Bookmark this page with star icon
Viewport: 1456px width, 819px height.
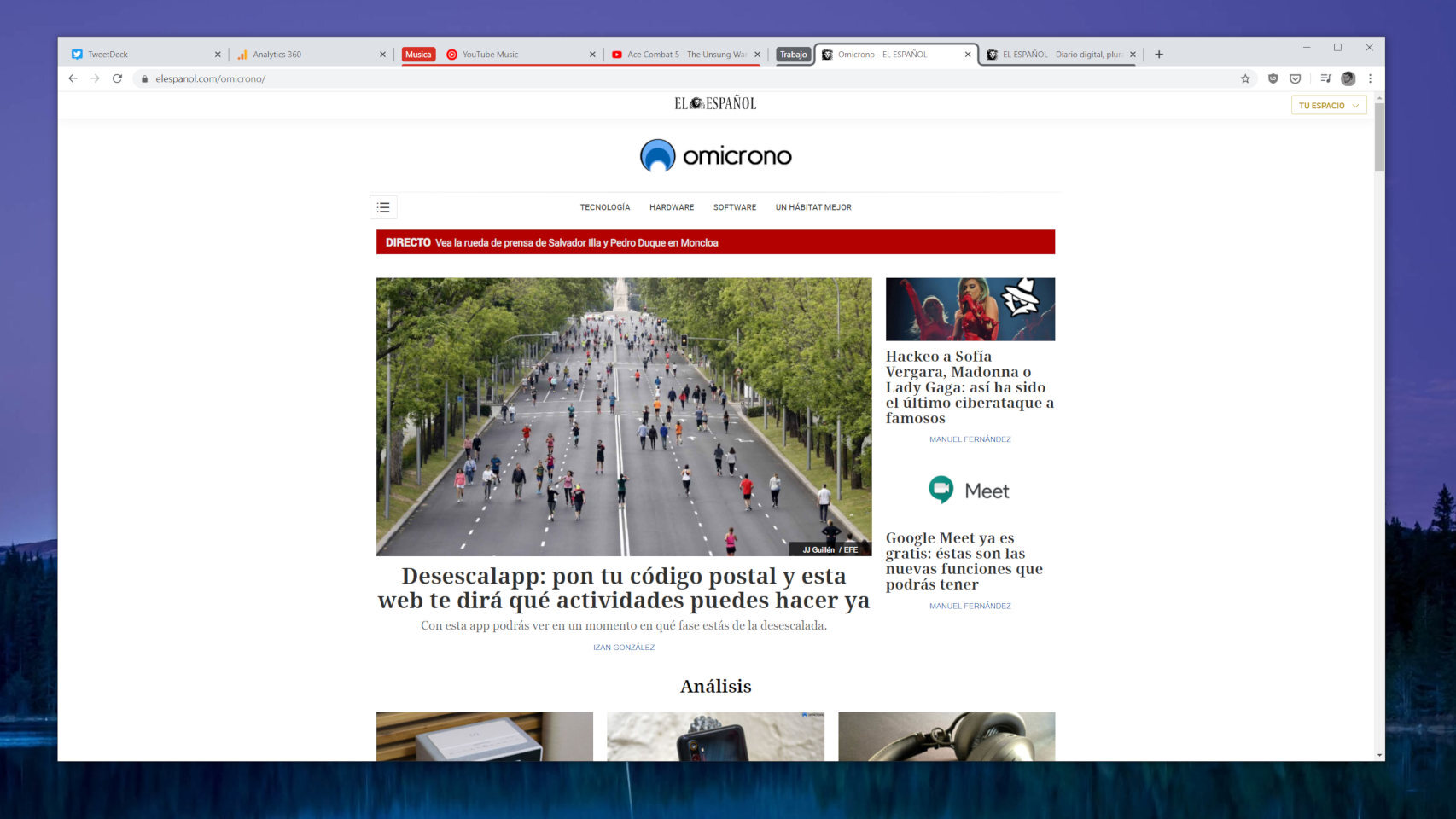[x=1245, y=78]
